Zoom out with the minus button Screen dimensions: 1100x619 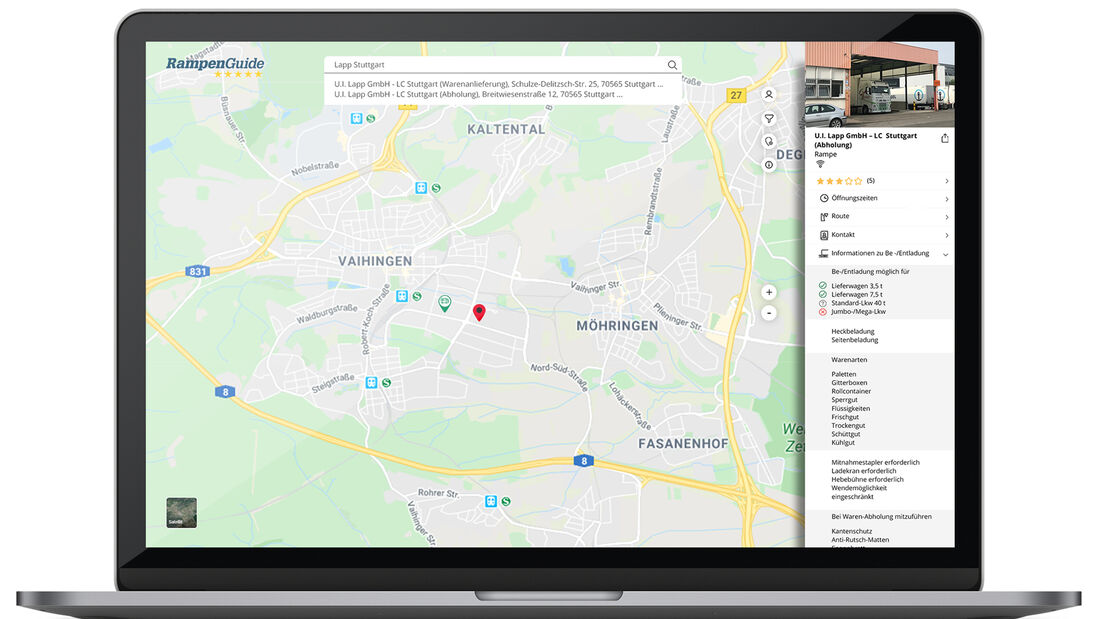[769, 313]
